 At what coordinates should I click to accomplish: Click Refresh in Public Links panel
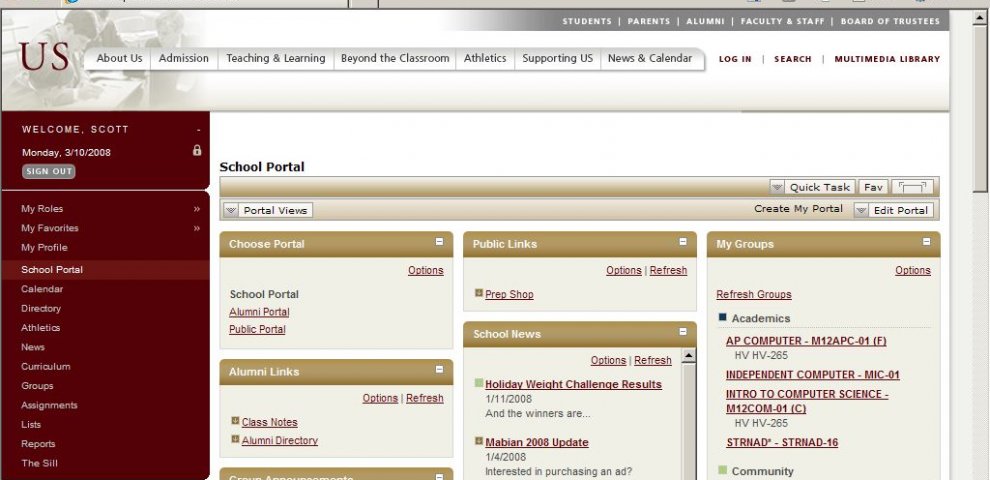(668, 270)
